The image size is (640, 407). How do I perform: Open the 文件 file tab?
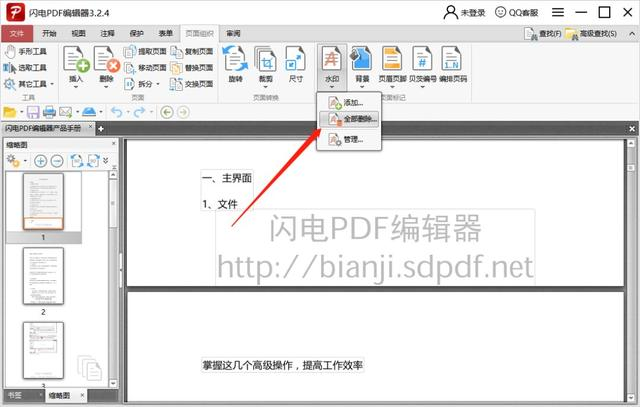coord(17,33)
